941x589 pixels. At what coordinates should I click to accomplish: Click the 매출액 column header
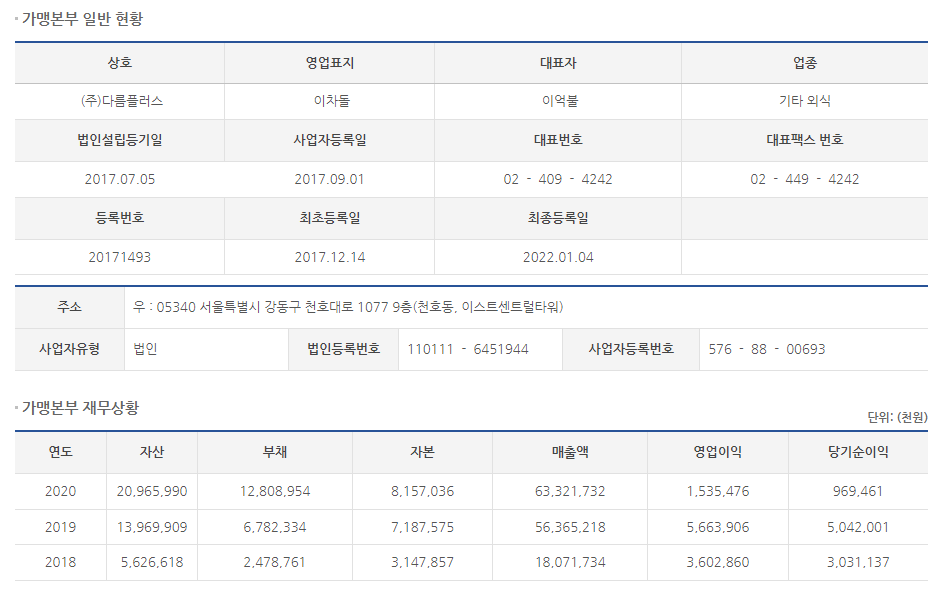click(x=570, y=452)
